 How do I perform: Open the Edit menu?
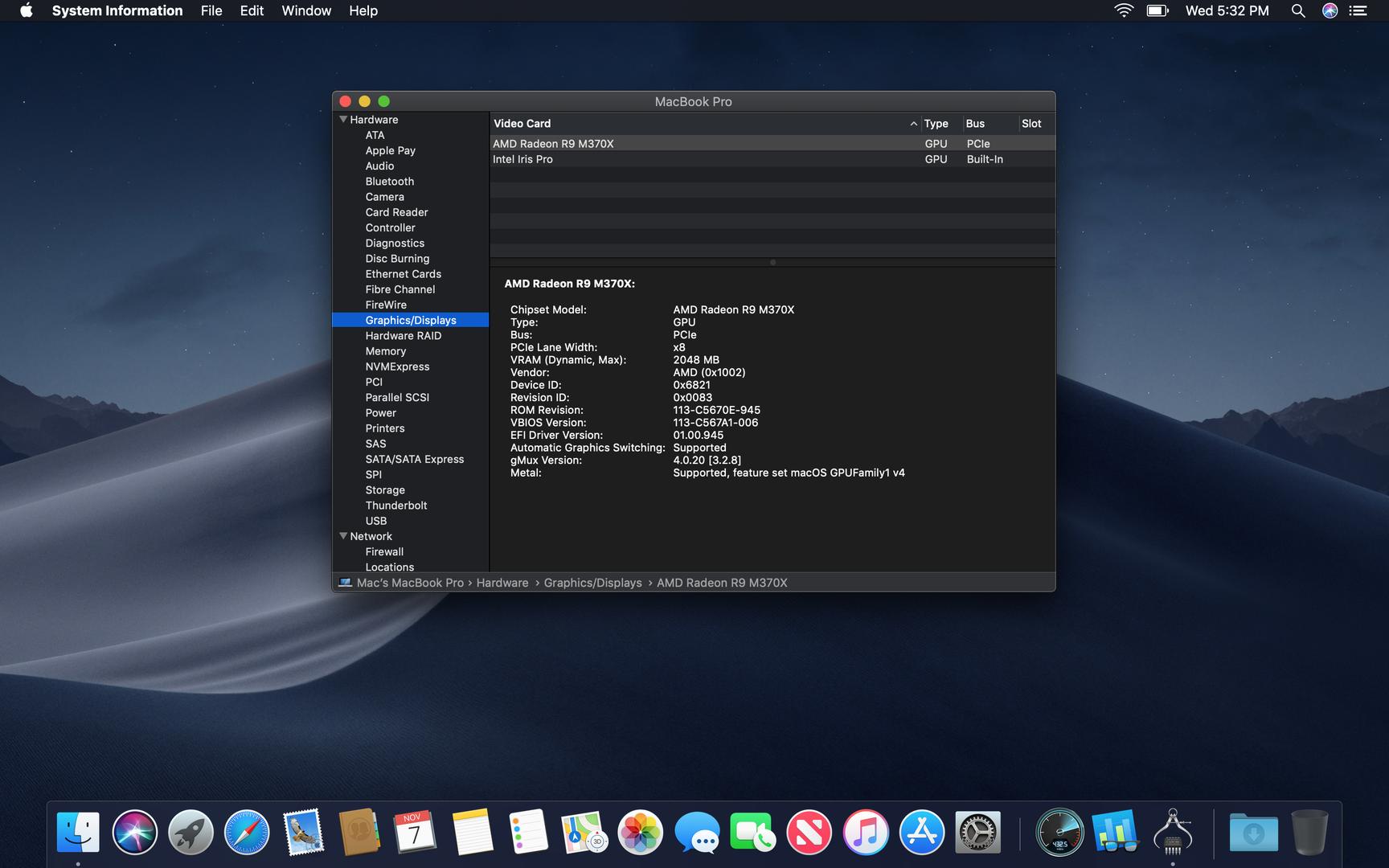[252, 10]
